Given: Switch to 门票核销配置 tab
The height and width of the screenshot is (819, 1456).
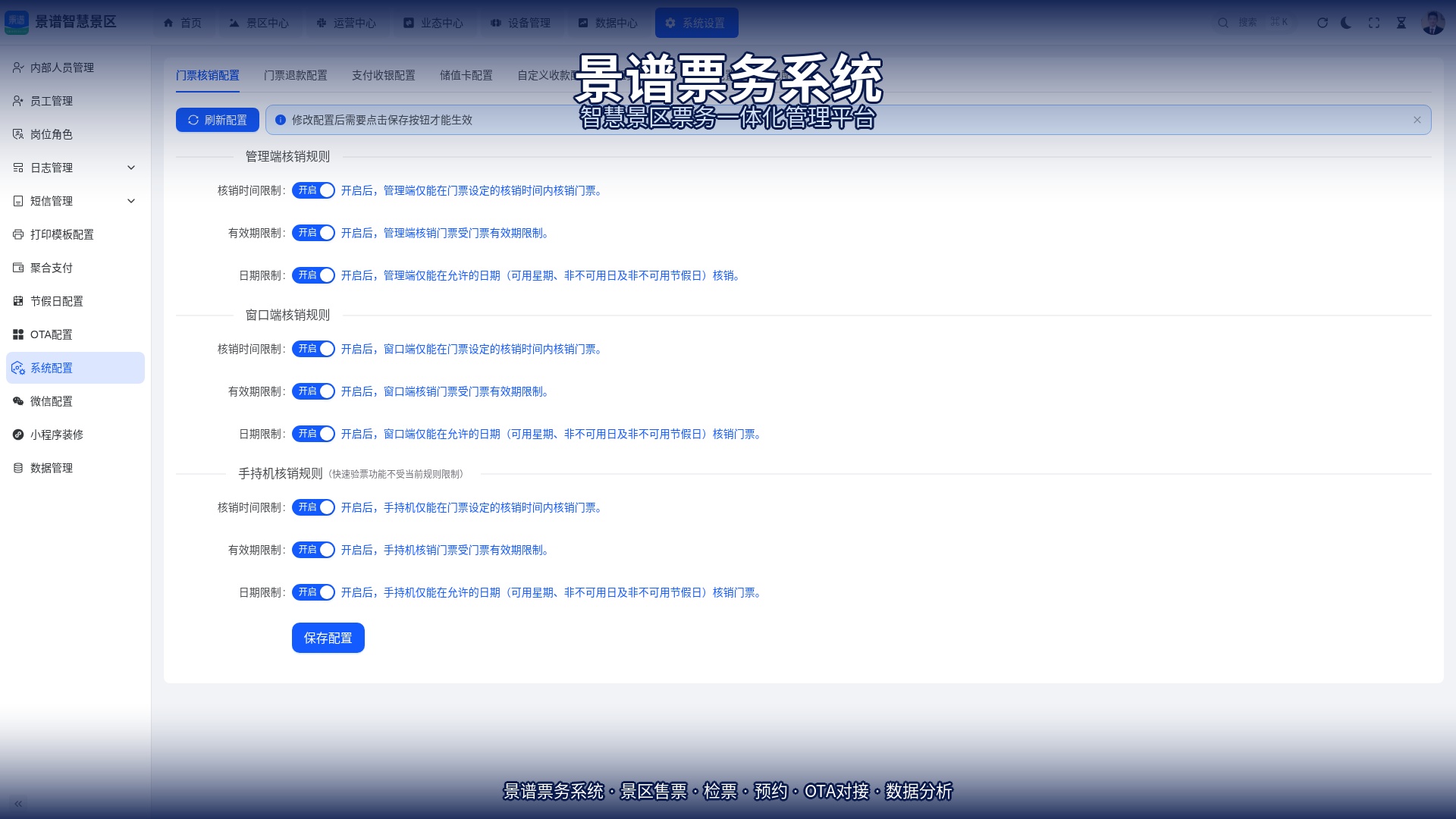Looking at the screenshot, I should 208,75.
